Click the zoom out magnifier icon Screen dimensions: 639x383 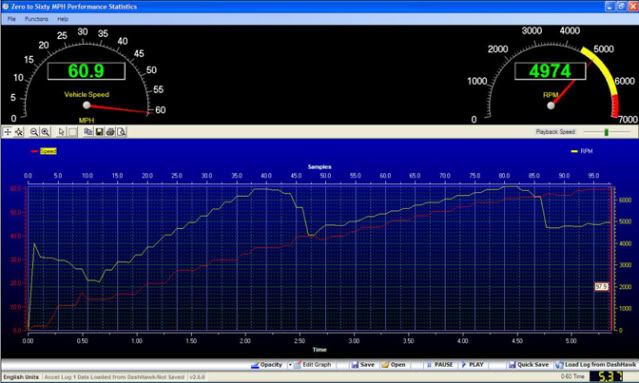click(x=34, y=132)
